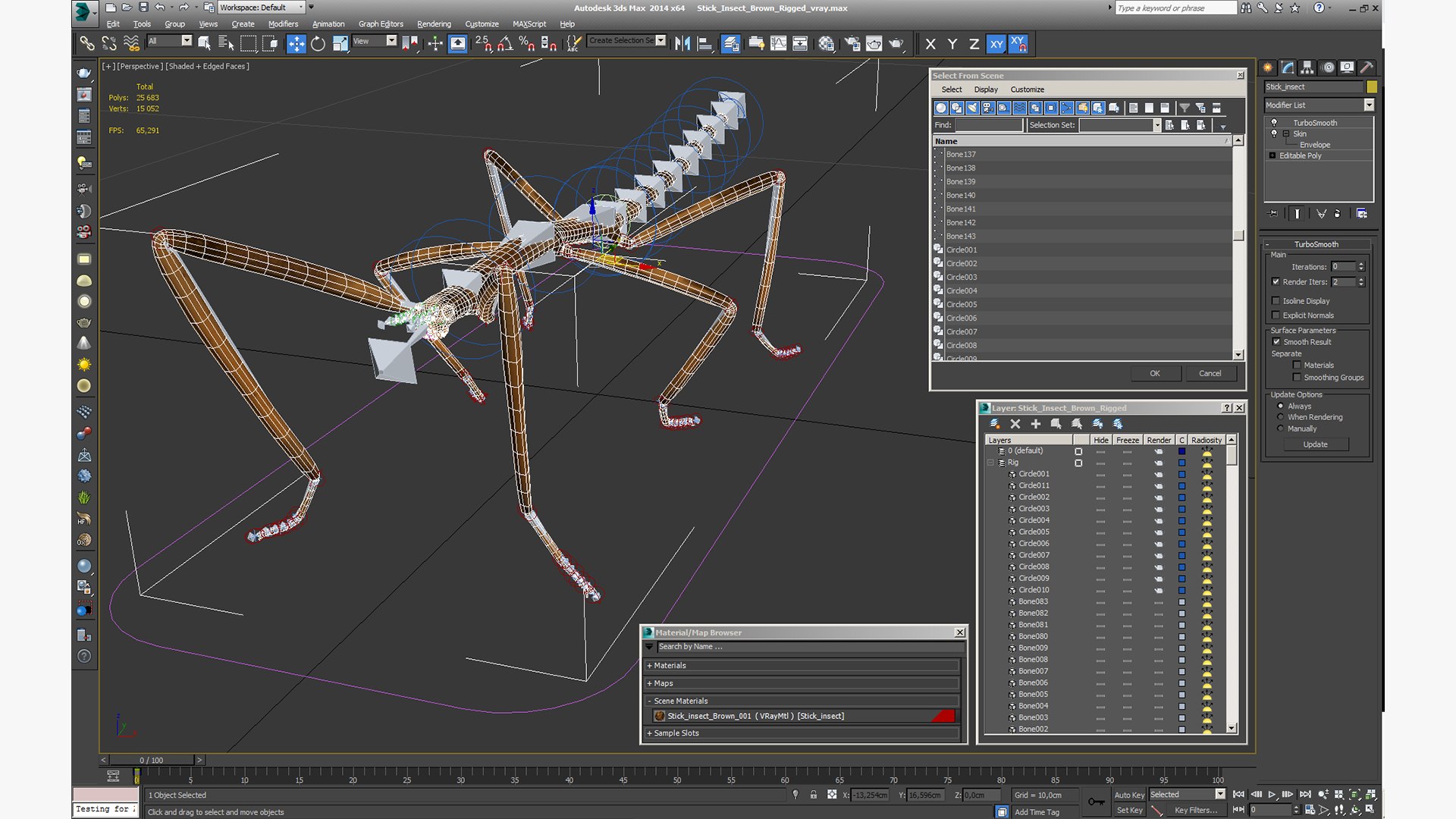The height and width of the screenshot is (819, 1456).
Task: Open the Rendering menu
Action: coord(434,24)
